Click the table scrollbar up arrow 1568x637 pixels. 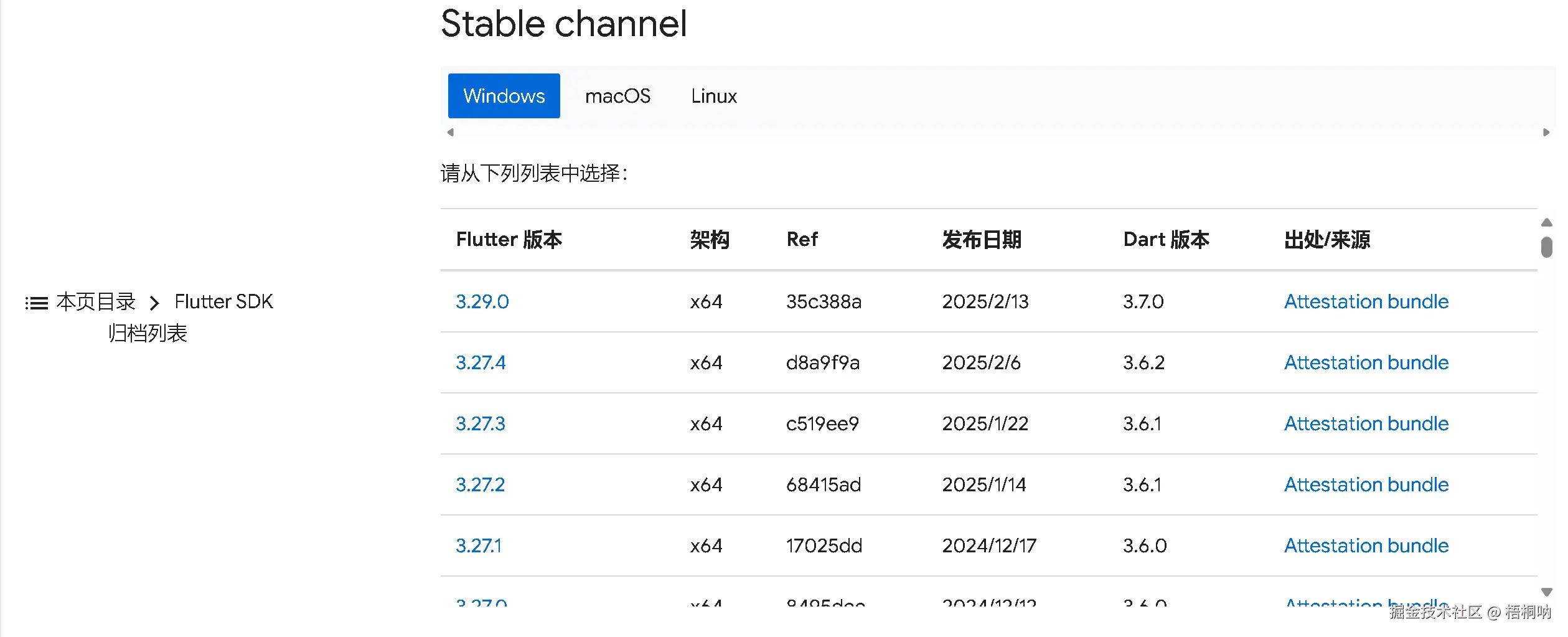tap(1546, 222)
